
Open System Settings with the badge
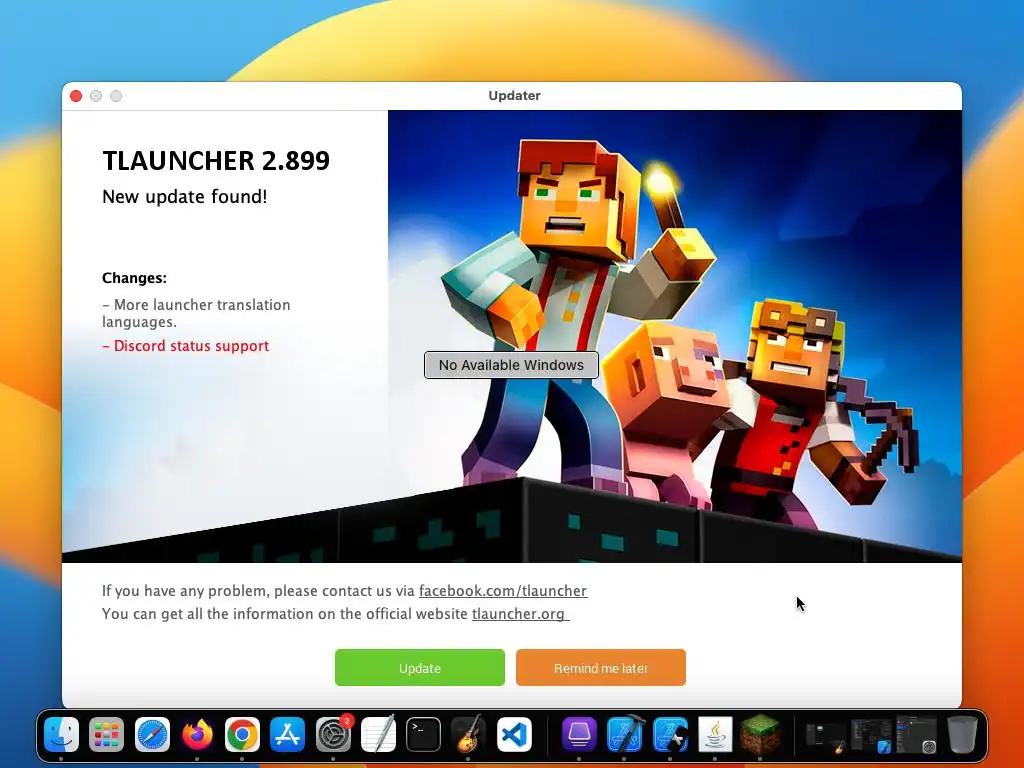(x=333, y=735)
